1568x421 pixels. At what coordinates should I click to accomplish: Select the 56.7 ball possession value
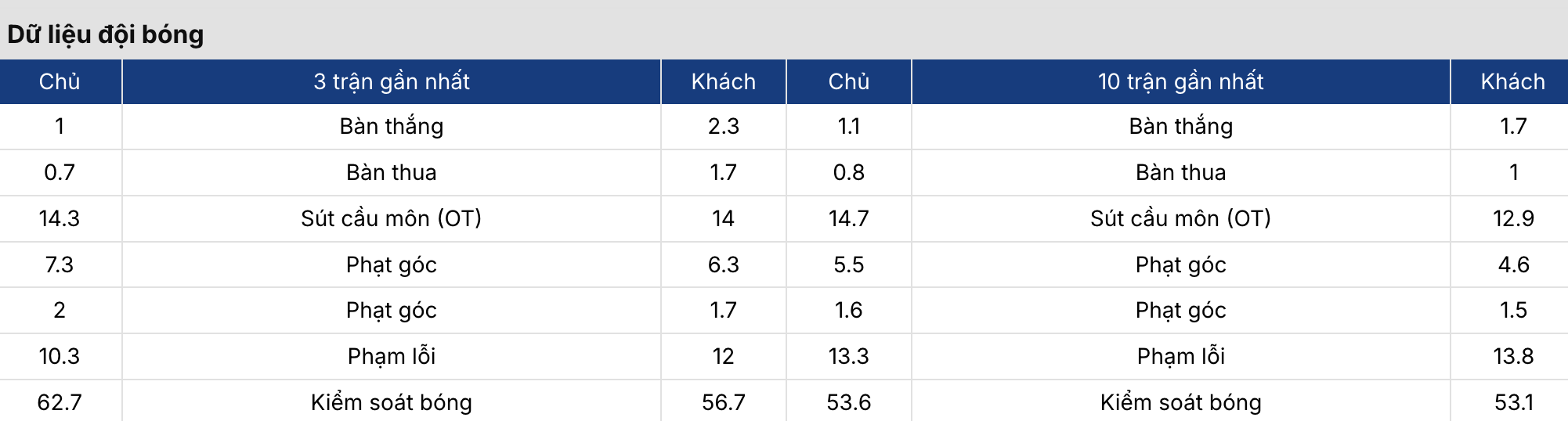coord(723,402)
